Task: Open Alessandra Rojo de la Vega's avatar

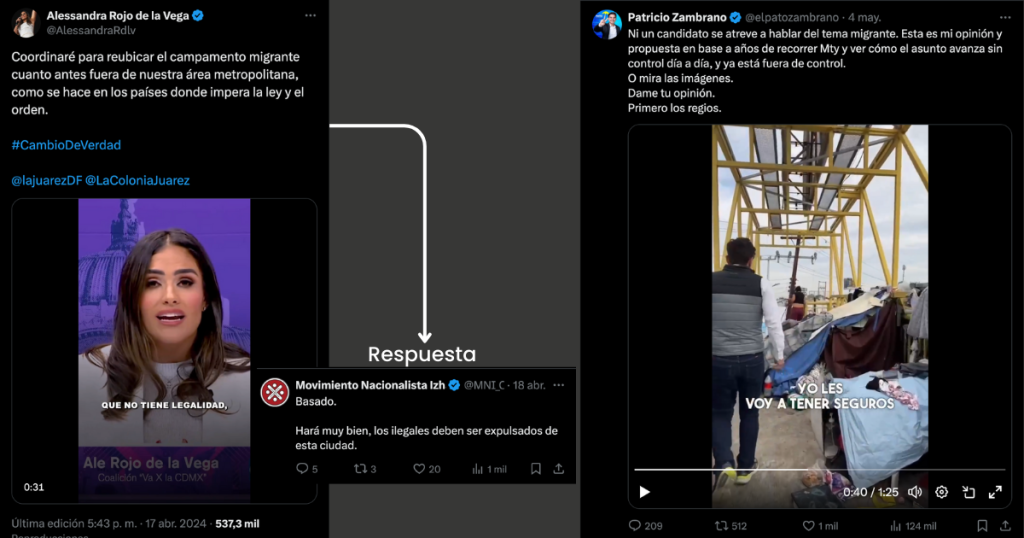Action: tap(26, 22)
